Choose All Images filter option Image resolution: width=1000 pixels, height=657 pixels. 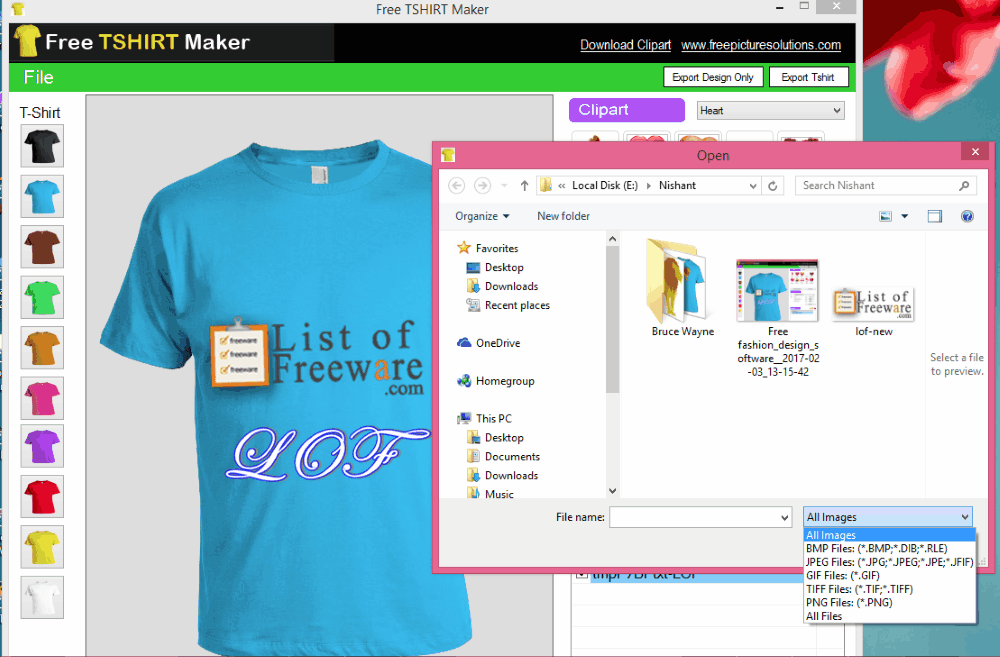(890, 535)
